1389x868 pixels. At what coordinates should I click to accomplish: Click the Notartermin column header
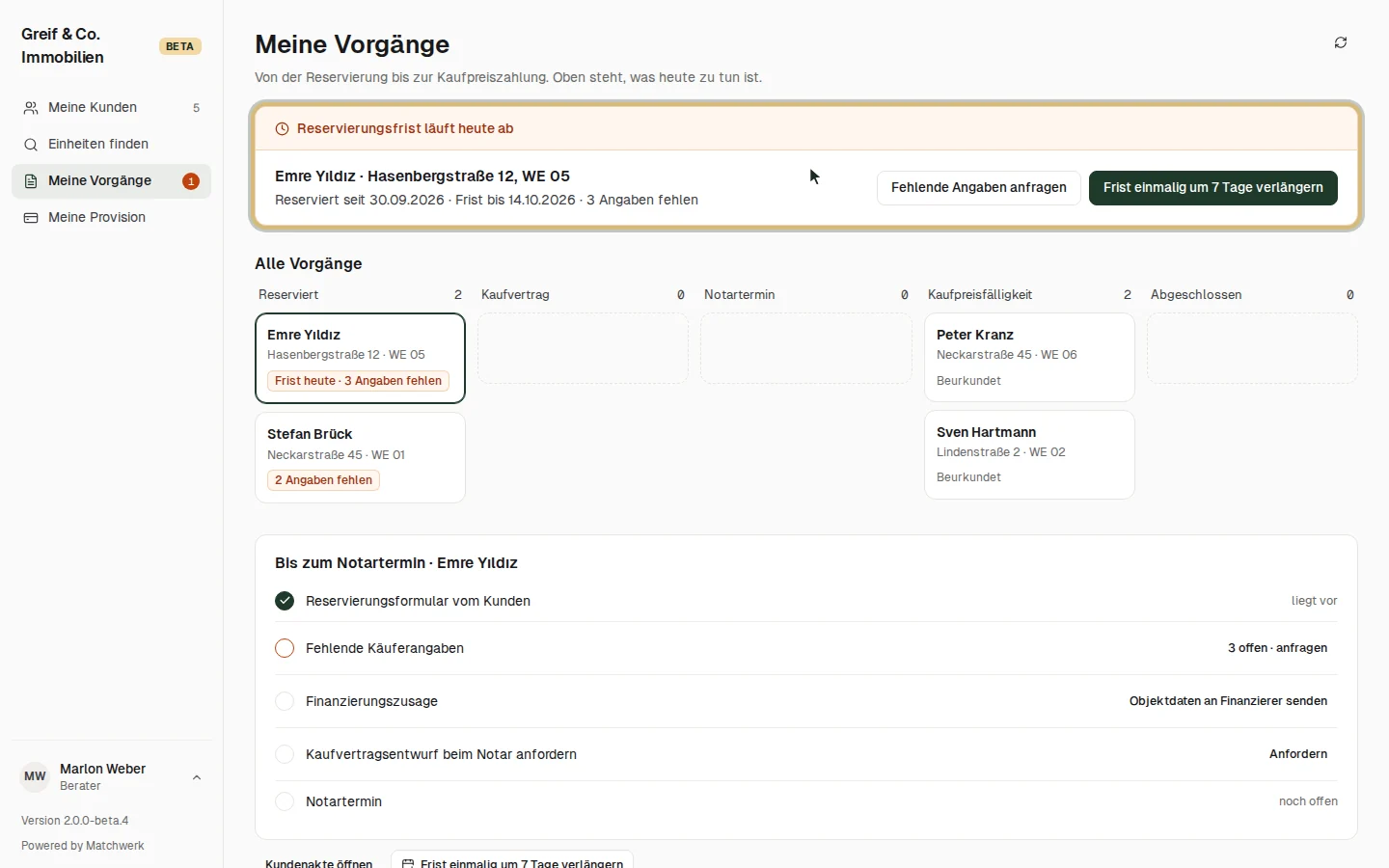click(x=740, y=295)
